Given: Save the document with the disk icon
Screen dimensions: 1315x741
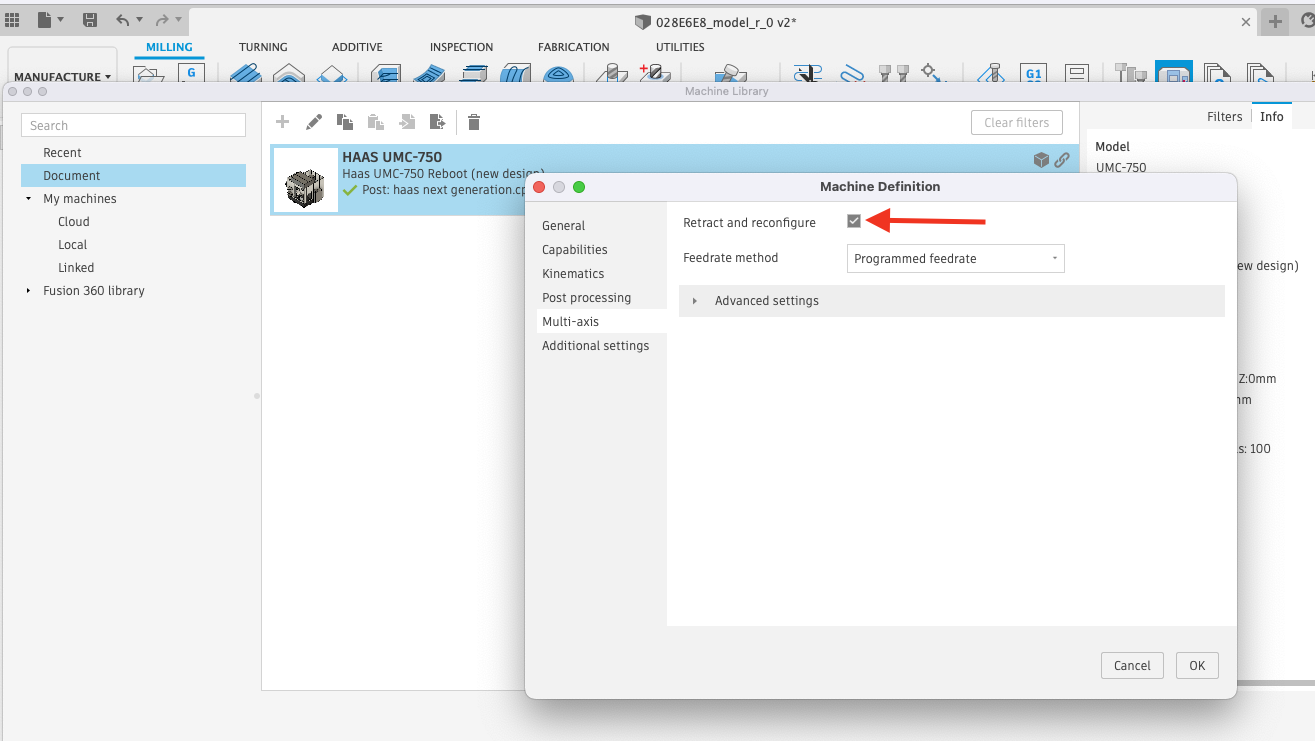Looking at the screenshot, I should [90, 20].
